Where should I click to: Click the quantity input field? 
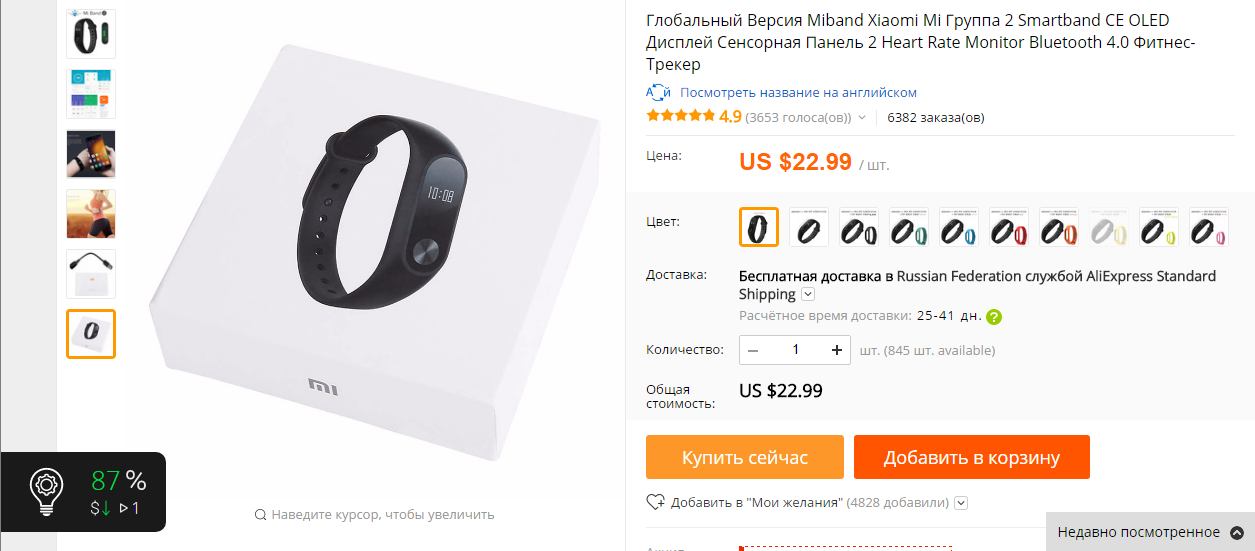[x=796, y=350]
